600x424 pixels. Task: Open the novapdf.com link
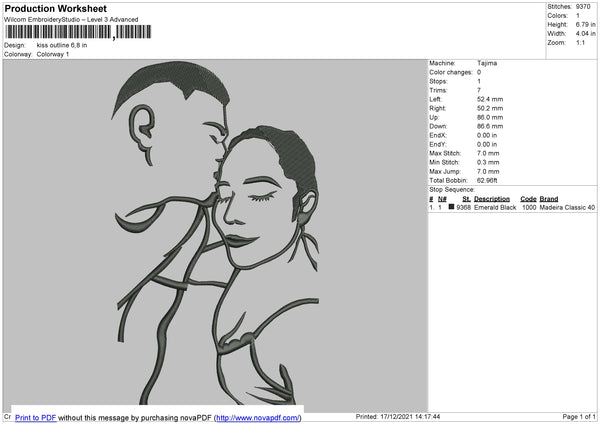pyautogui.click(x=258, y=418)
